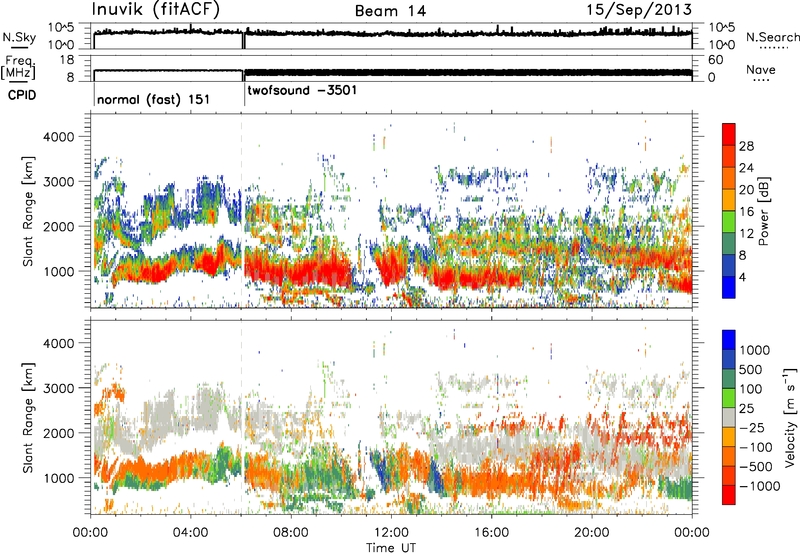
Task: Click the 'Power [dB]' colorbar label
Action: 764,212
